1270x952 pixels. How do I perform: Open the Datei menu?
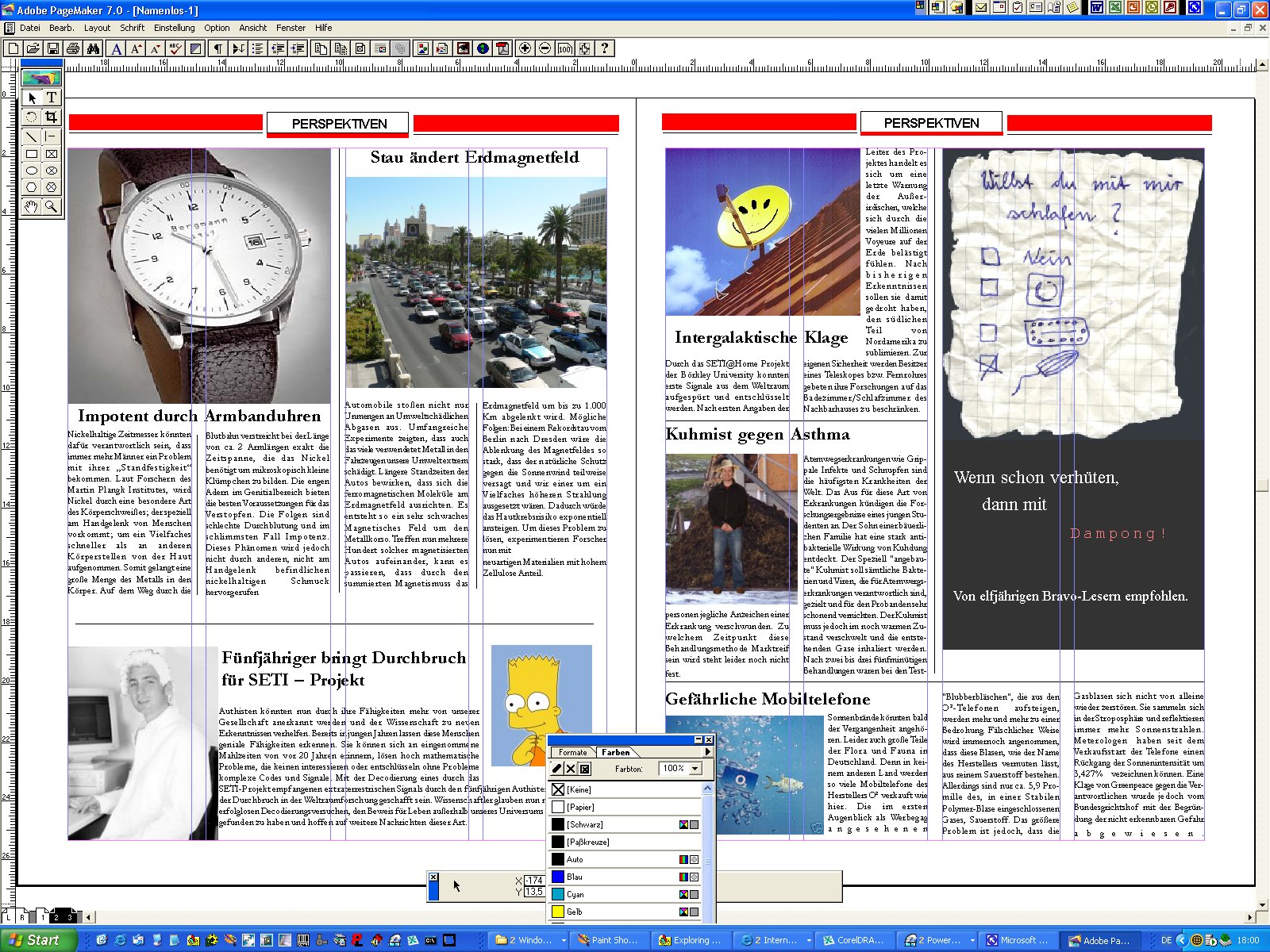coord(30,28)
